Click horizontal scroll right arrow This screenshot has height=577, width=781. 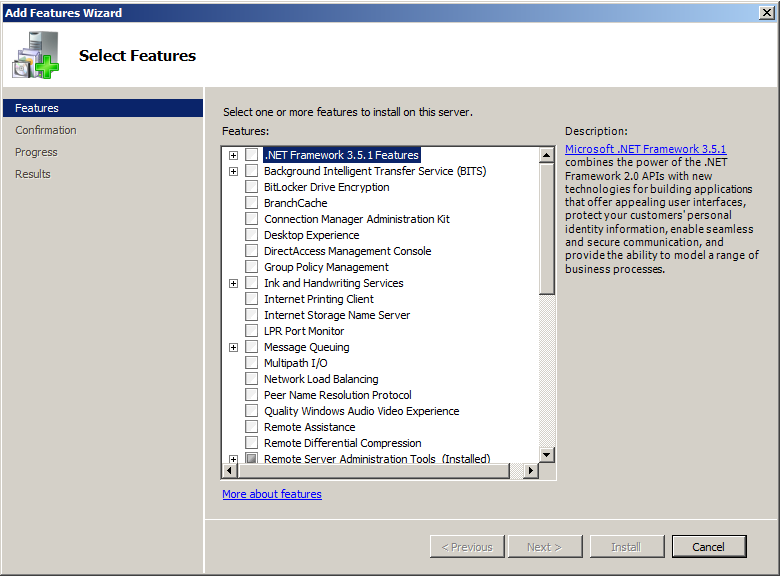[531, 470]
